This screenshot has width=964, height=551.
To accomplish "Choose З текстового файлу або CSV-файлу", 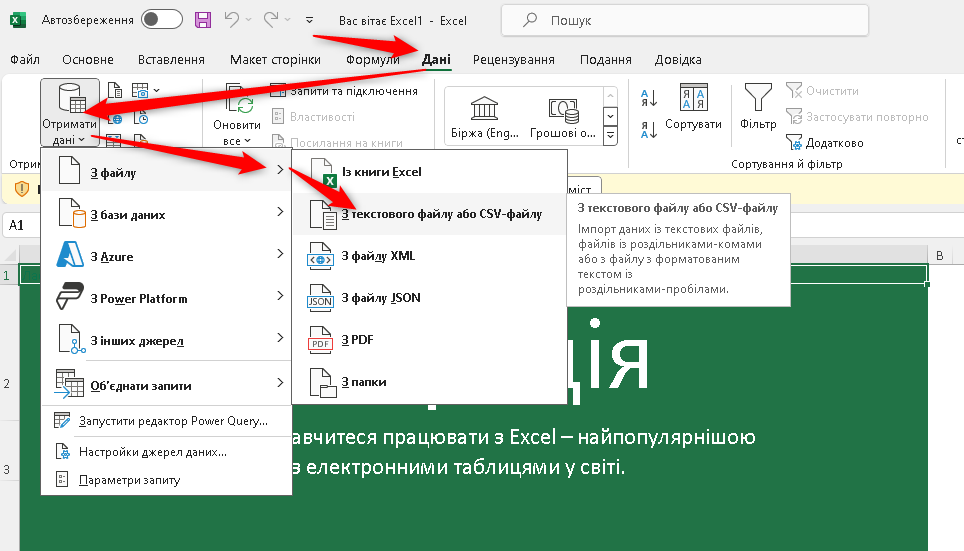I will coord(429,214).
